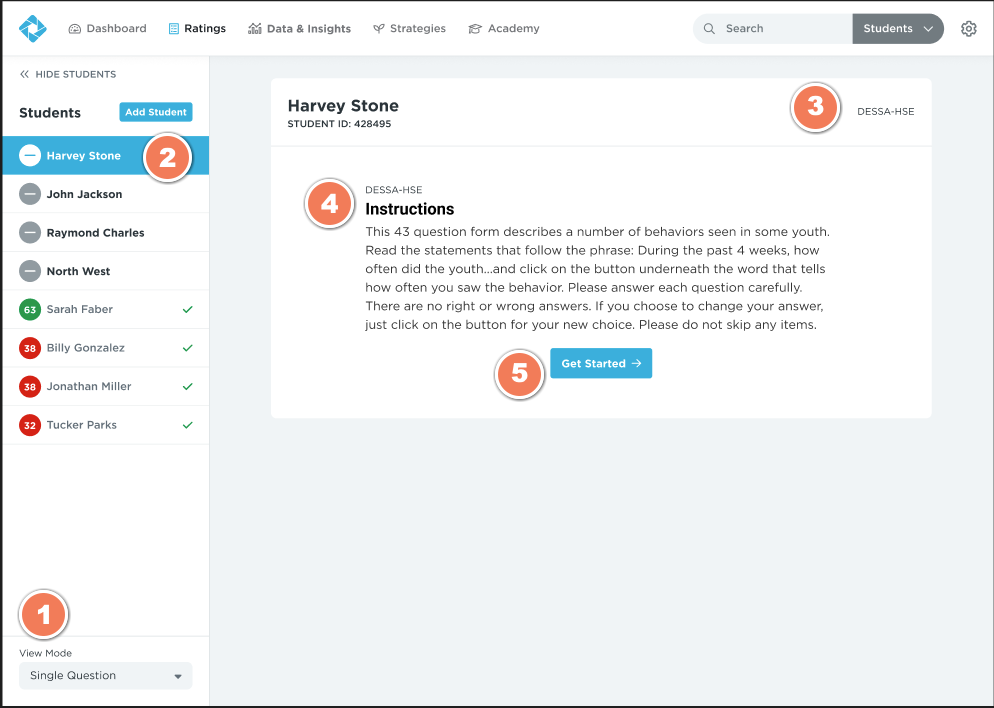Click Sarah Faber's green score badge 63
The width and height of the screenshot is (994, 708).
coord(30,310)
